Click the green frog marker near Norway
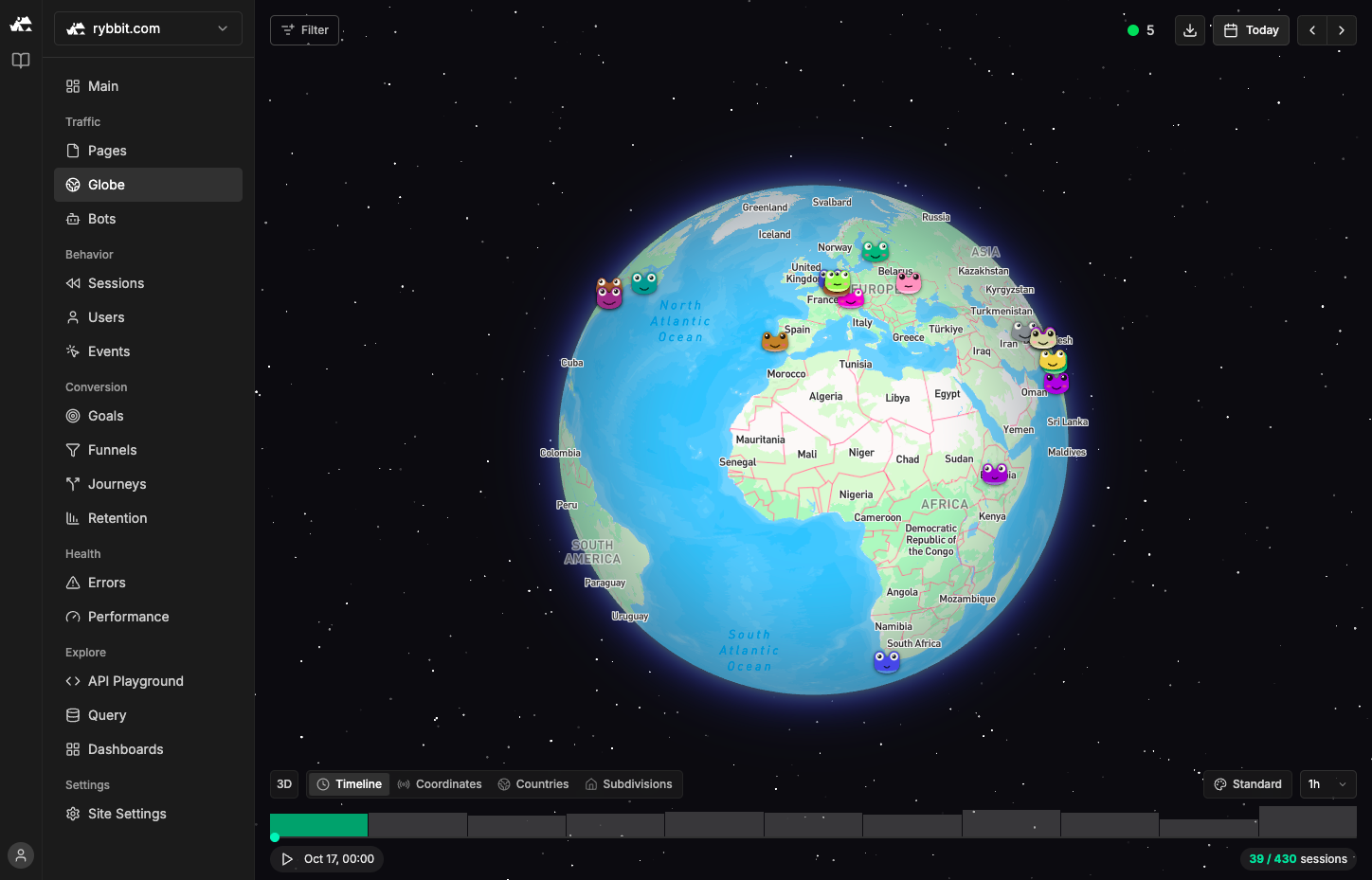The image size is (1372, 880). pos(876,251)
